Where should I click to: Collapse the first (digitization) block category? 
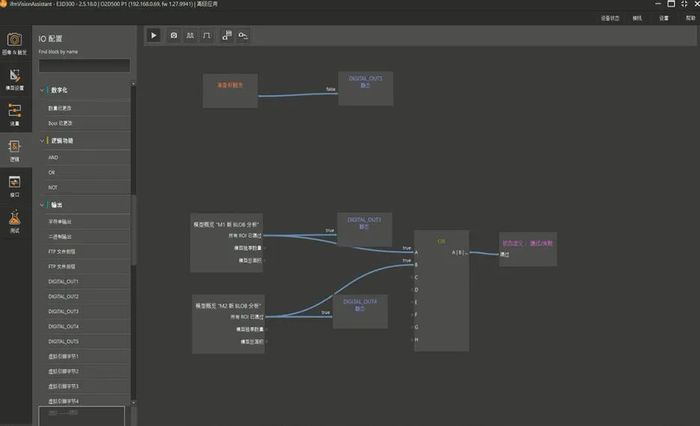42,90
